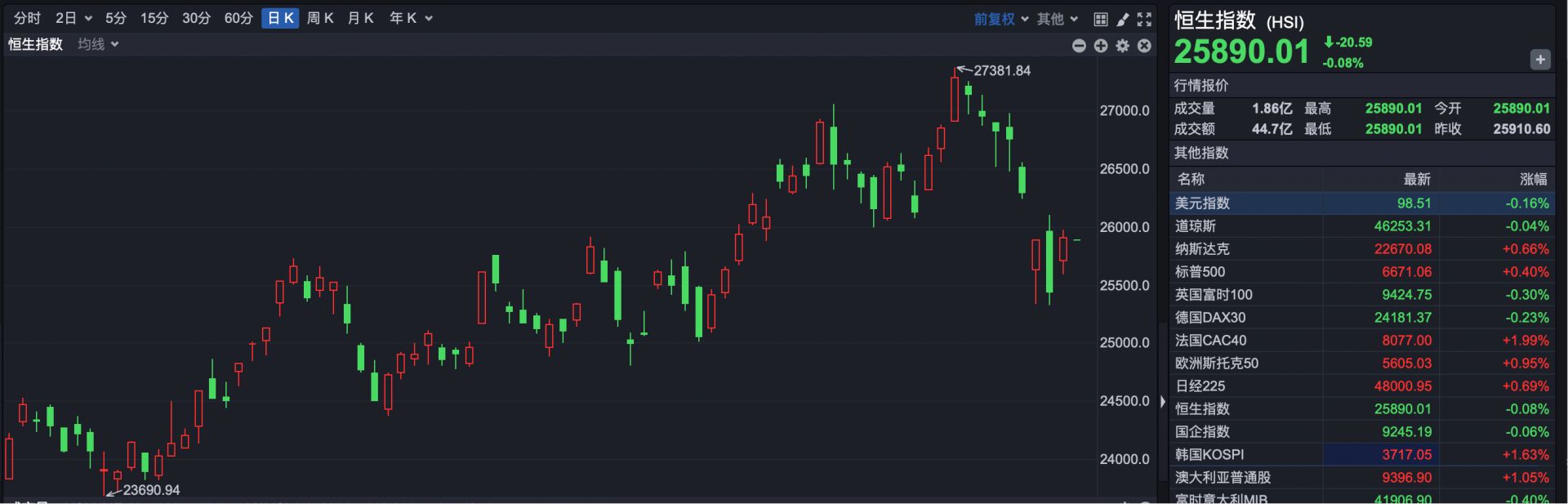Zoom out the chart with minus icon
The image size is (1568, 504).
[x=1079, y=46]
